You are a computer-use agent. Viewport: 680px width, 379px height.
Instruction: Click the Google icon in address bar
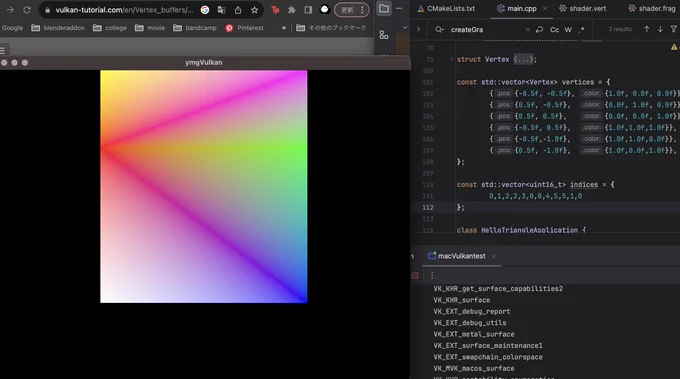point(205,10)
